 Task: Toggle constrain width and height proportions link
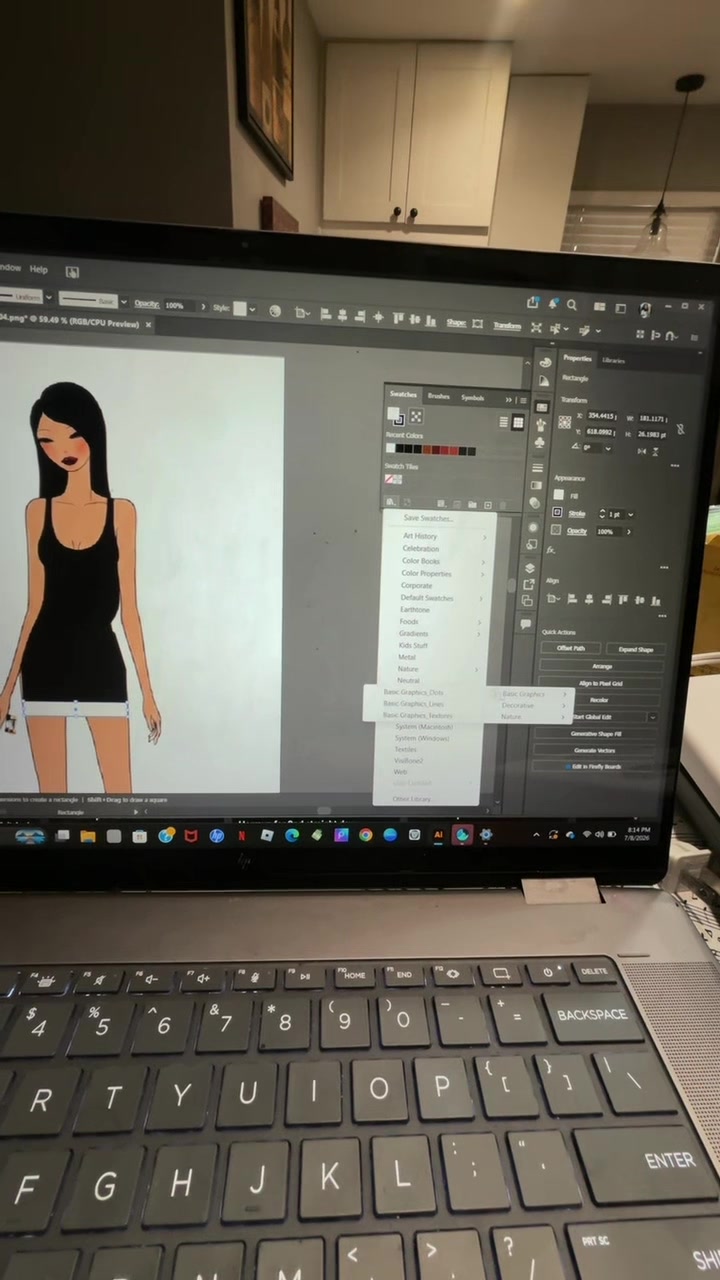(x=680, y=429)
